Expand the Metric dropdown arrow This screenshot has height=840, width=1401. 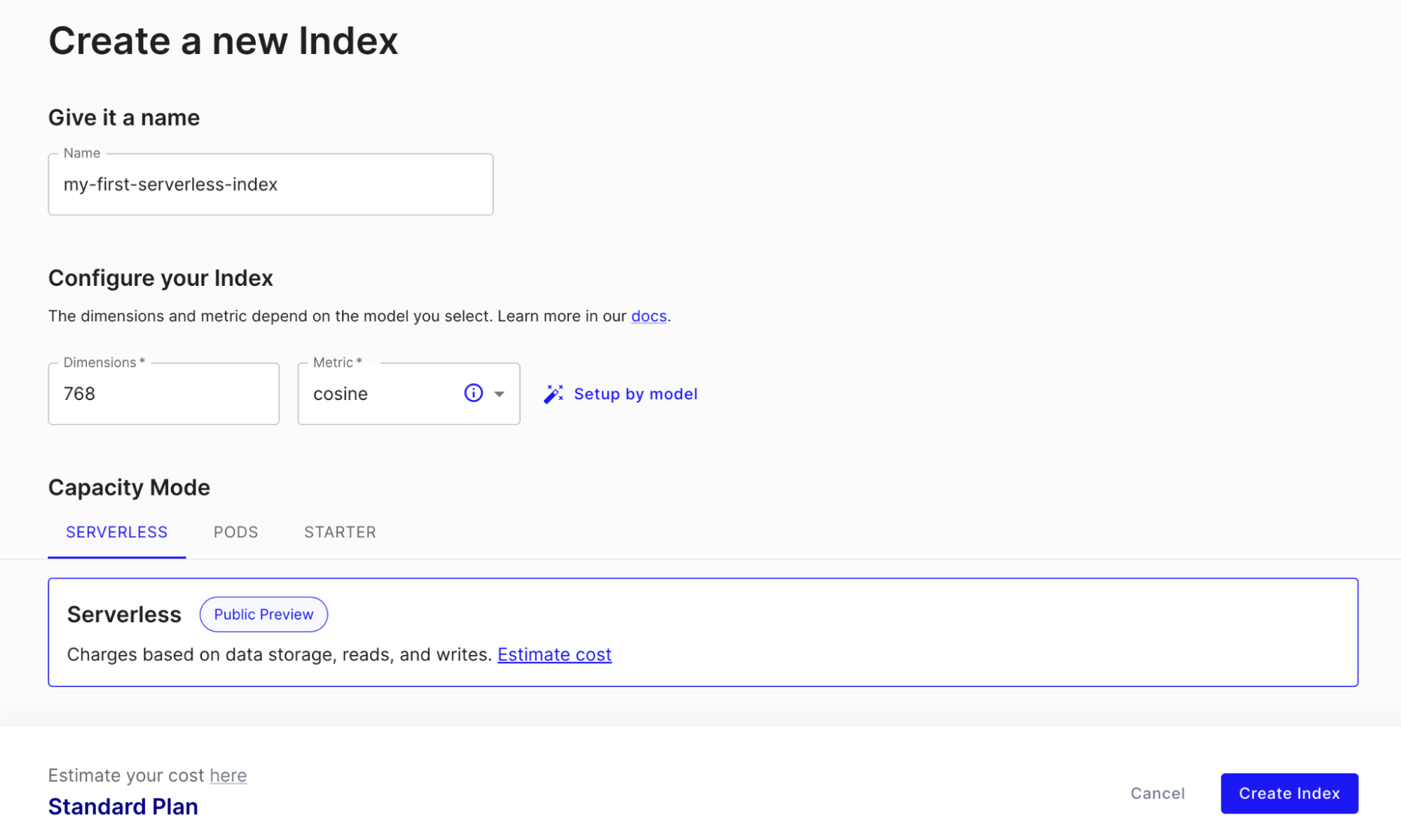coord(499,394)
